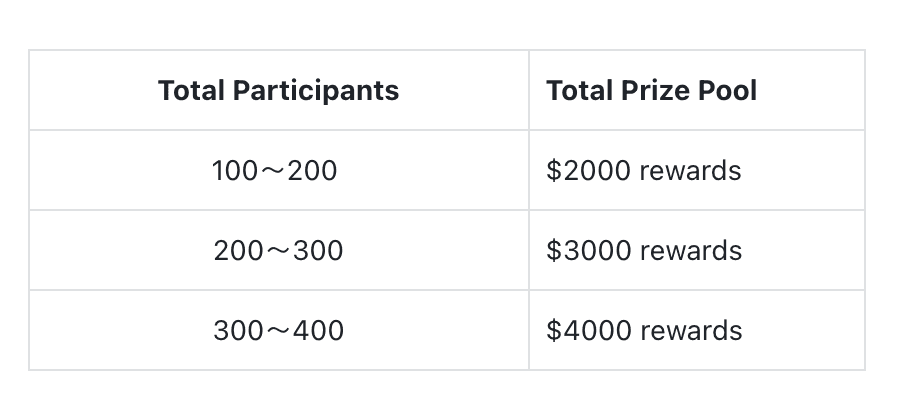Click the "$2000 rewards" prize cell
This screenshot has width=914, height=400.
tap(643, 171)
